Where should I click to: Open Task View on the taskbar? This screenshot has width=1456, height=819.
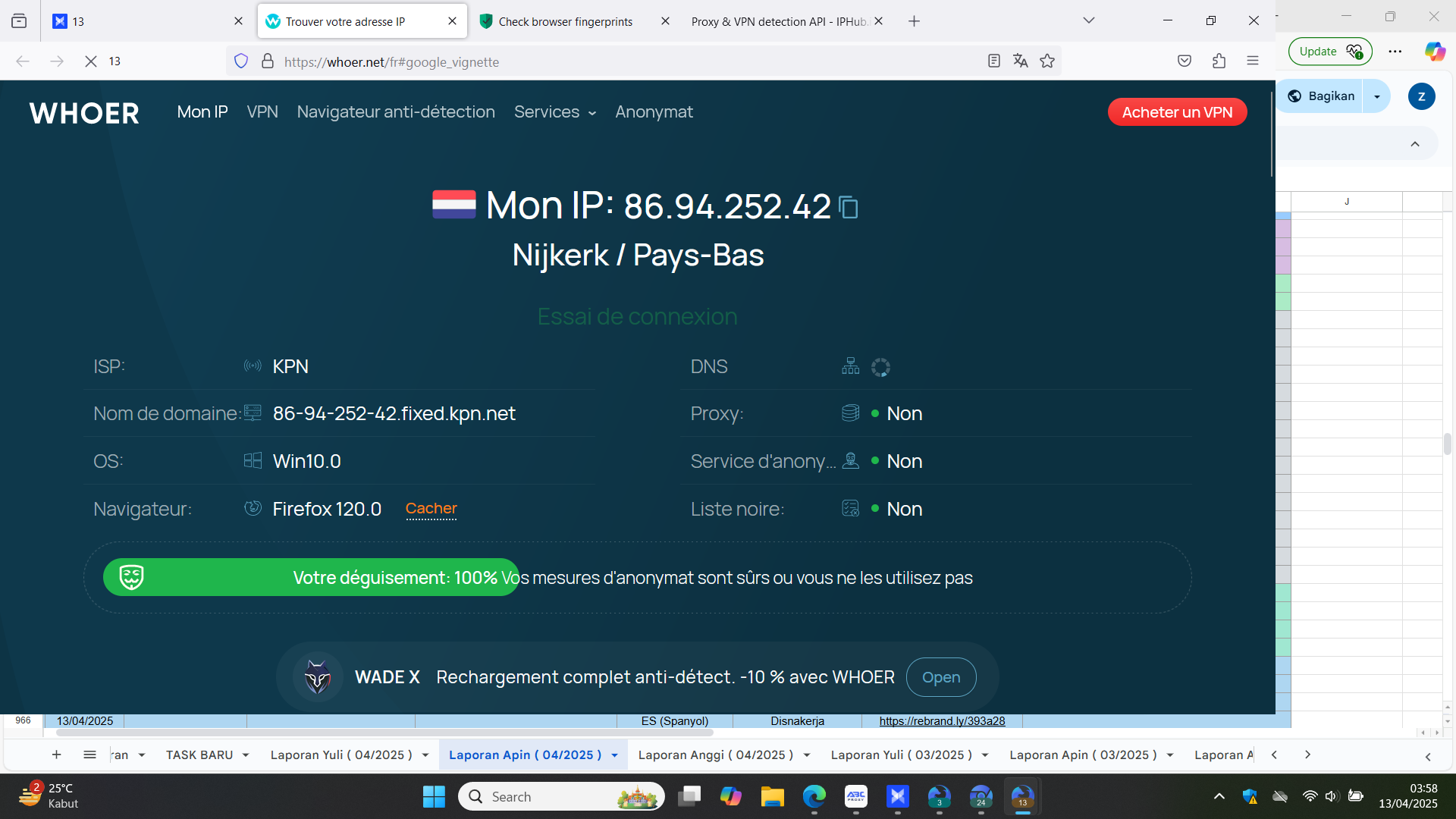[689, 797]
